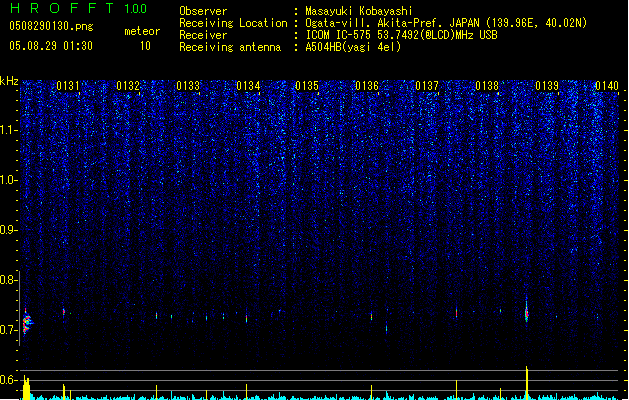Click the Receiver field label
Viewport: 629px width, 400px height.
[x=203, y=35]
